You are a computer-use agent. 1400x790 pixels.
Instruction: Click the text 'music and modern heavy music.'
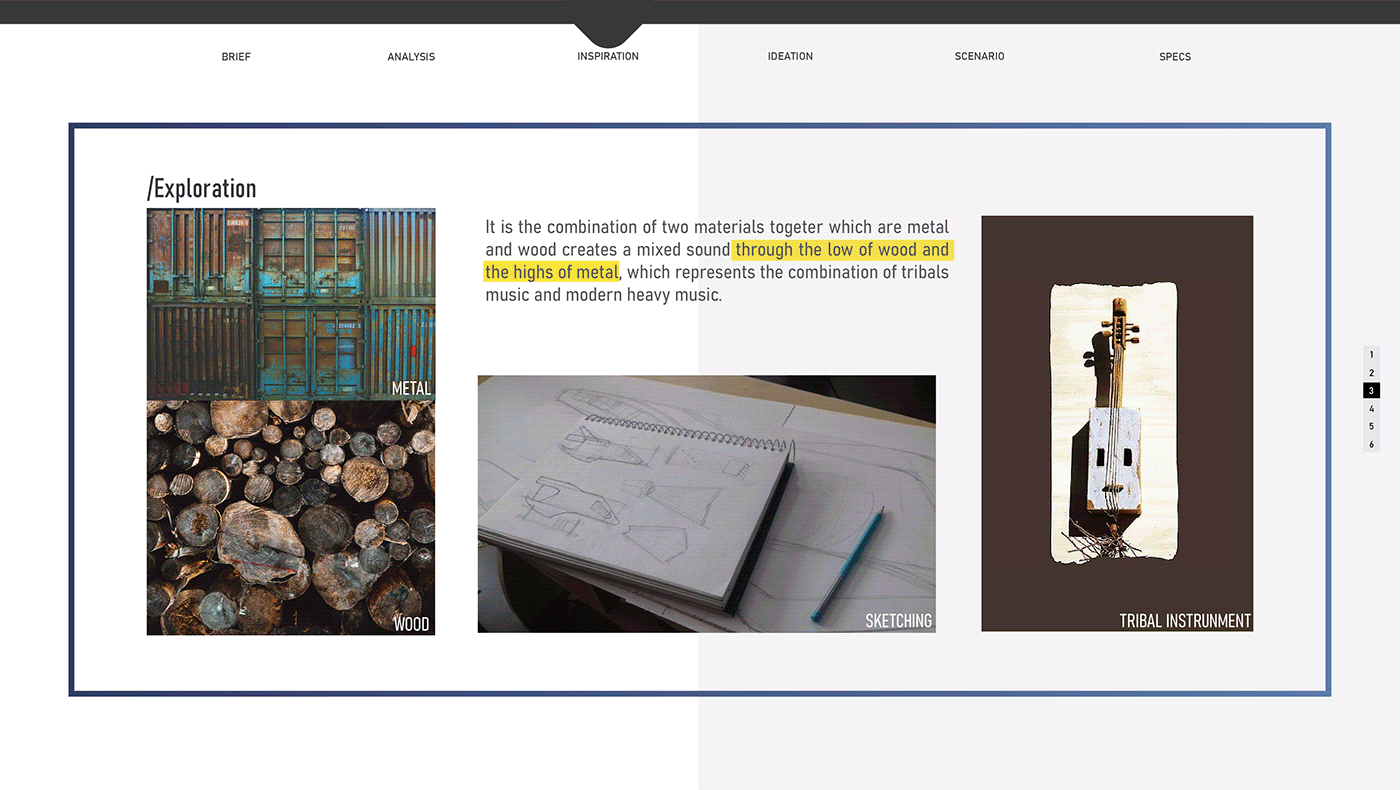[604, 295]
